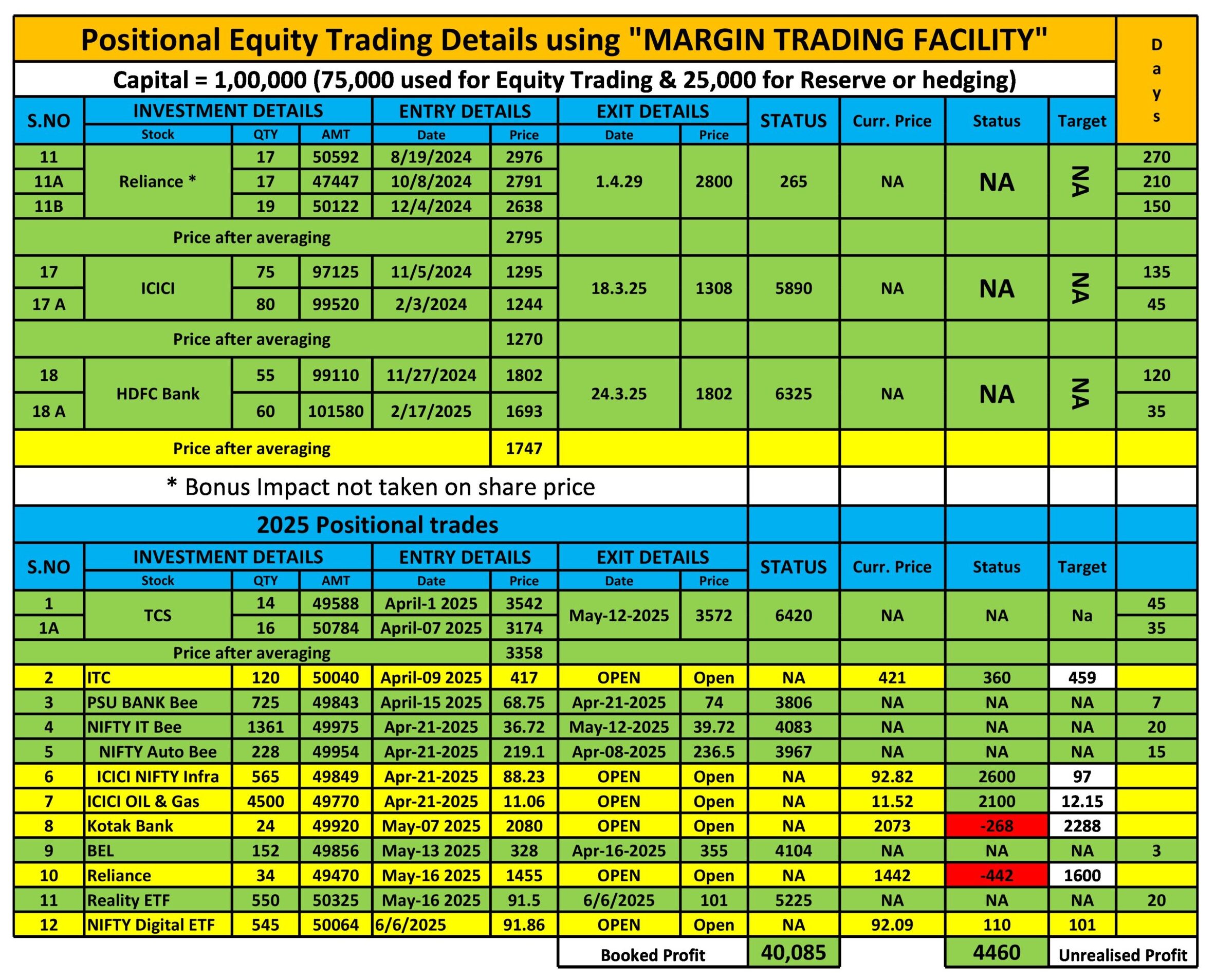
Task: Click entry date '11/27/2024'
Action: click(431, 376)
